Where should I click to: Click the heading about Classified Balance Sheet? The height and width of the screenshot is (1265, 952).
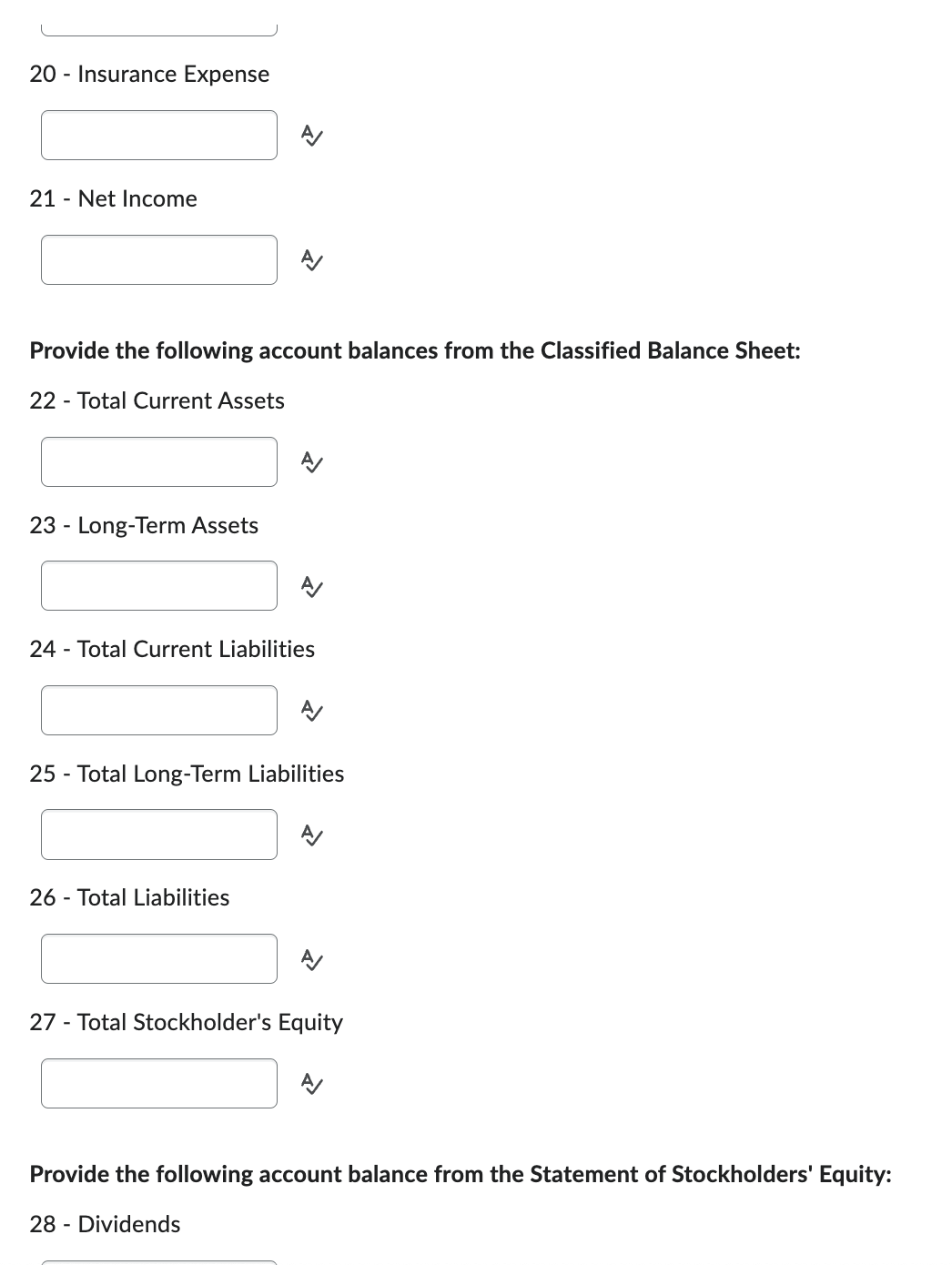[x=415, y=350]
